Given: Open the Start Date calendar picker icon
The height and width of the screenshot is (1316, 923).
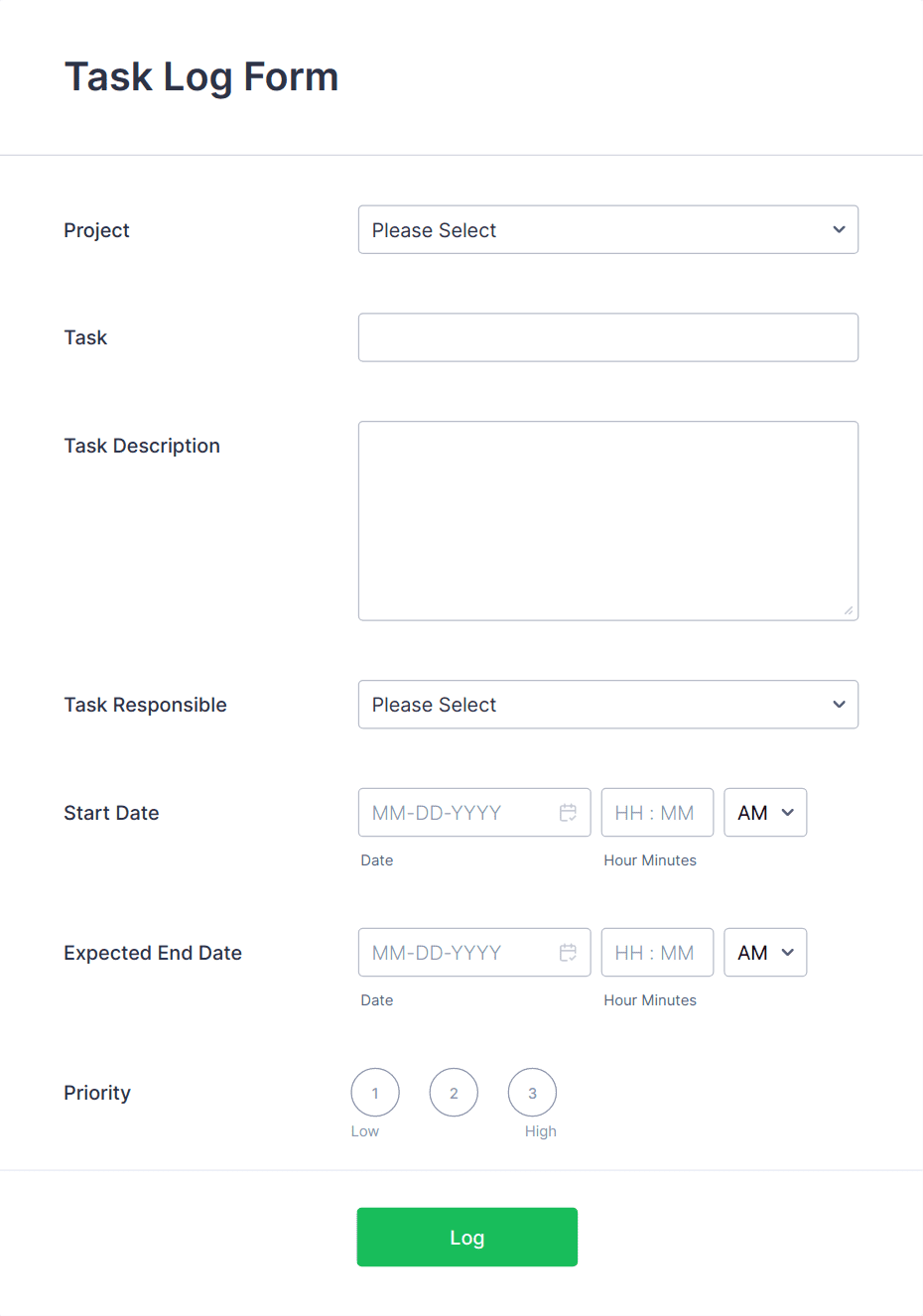Looking at the screenshot, I should (x=568, y=812).
